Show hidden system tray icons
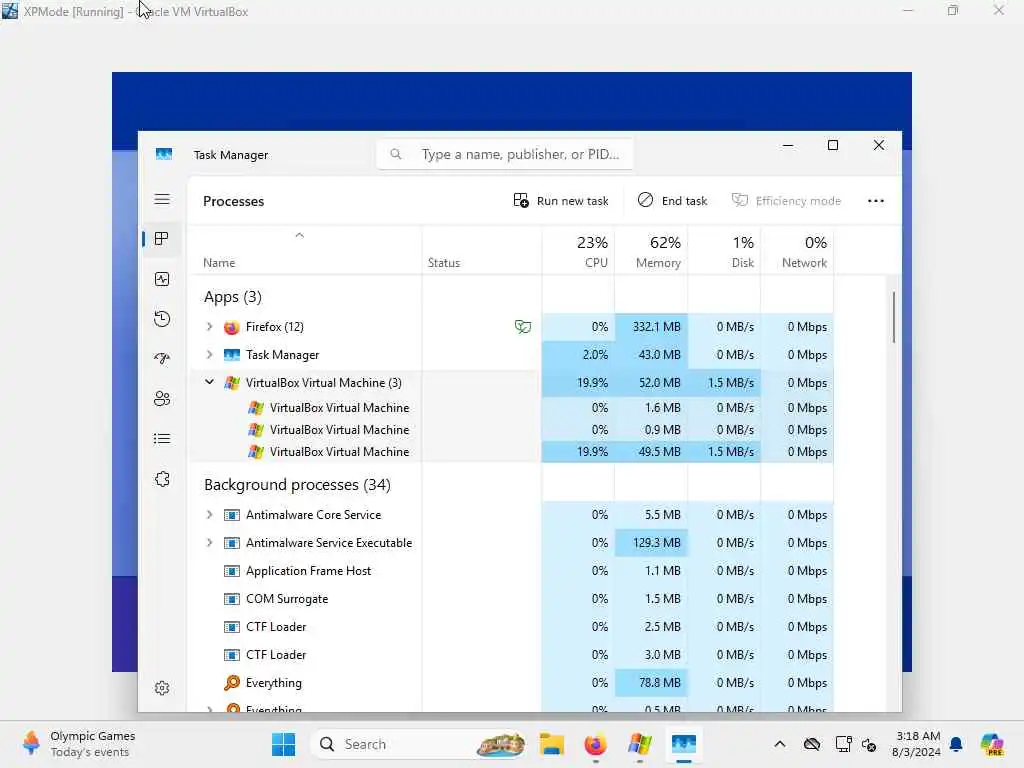Image resolution: width=1024 pixels, height=768 pixels. (x=780, y=744)
